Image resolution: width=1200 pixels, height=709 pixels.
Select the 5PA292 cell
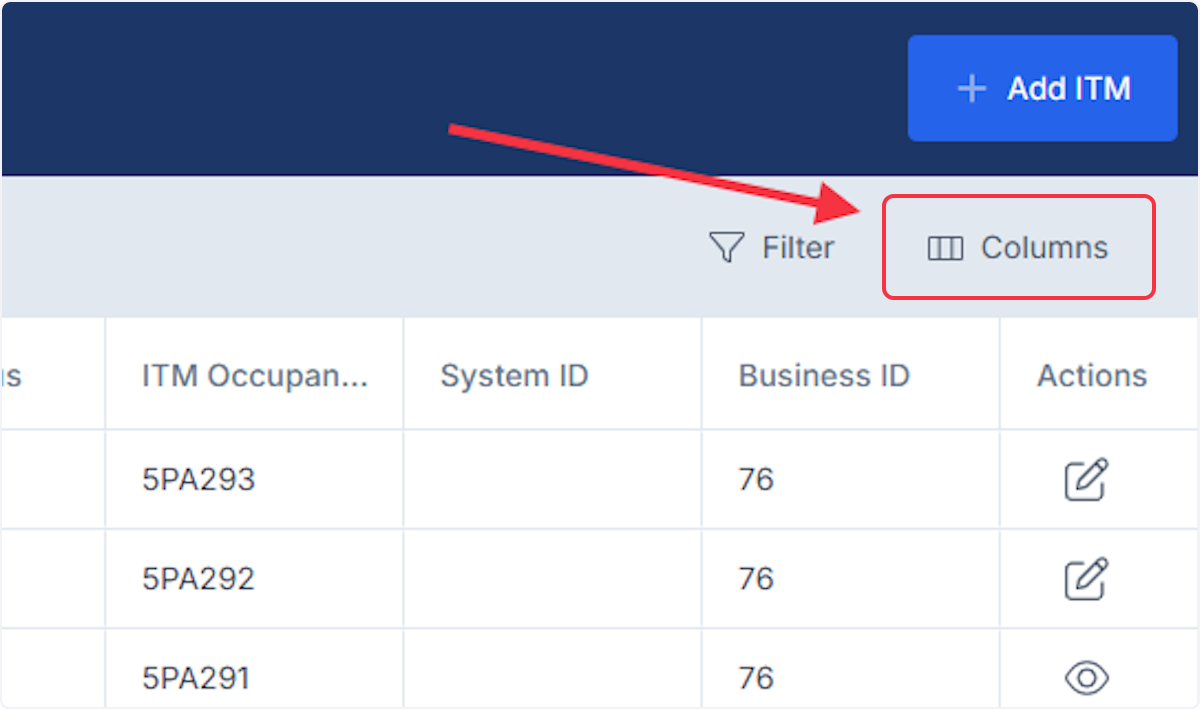[255, 579]
